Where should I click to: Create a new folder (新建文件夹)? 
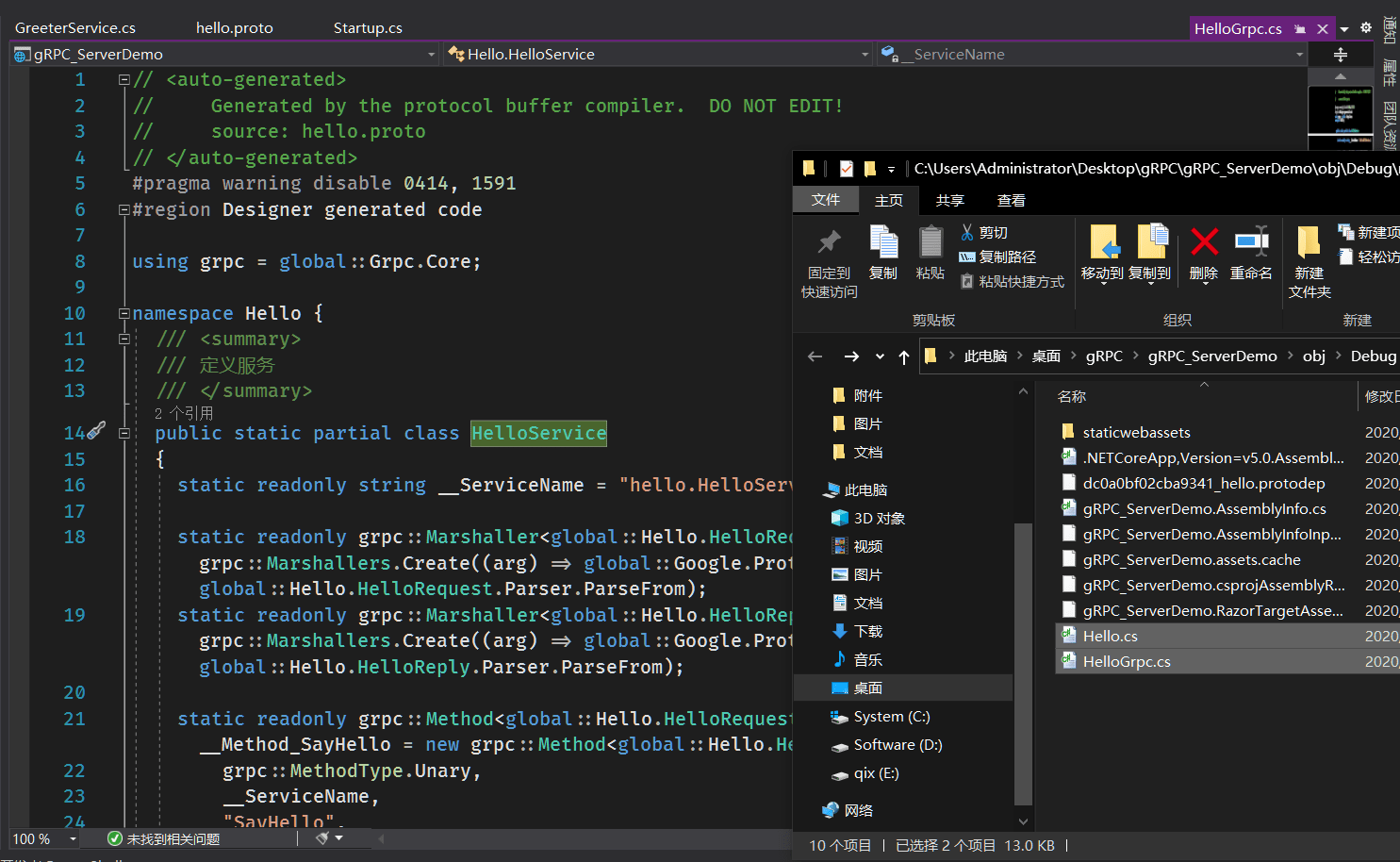click(x=1309, y=243)
